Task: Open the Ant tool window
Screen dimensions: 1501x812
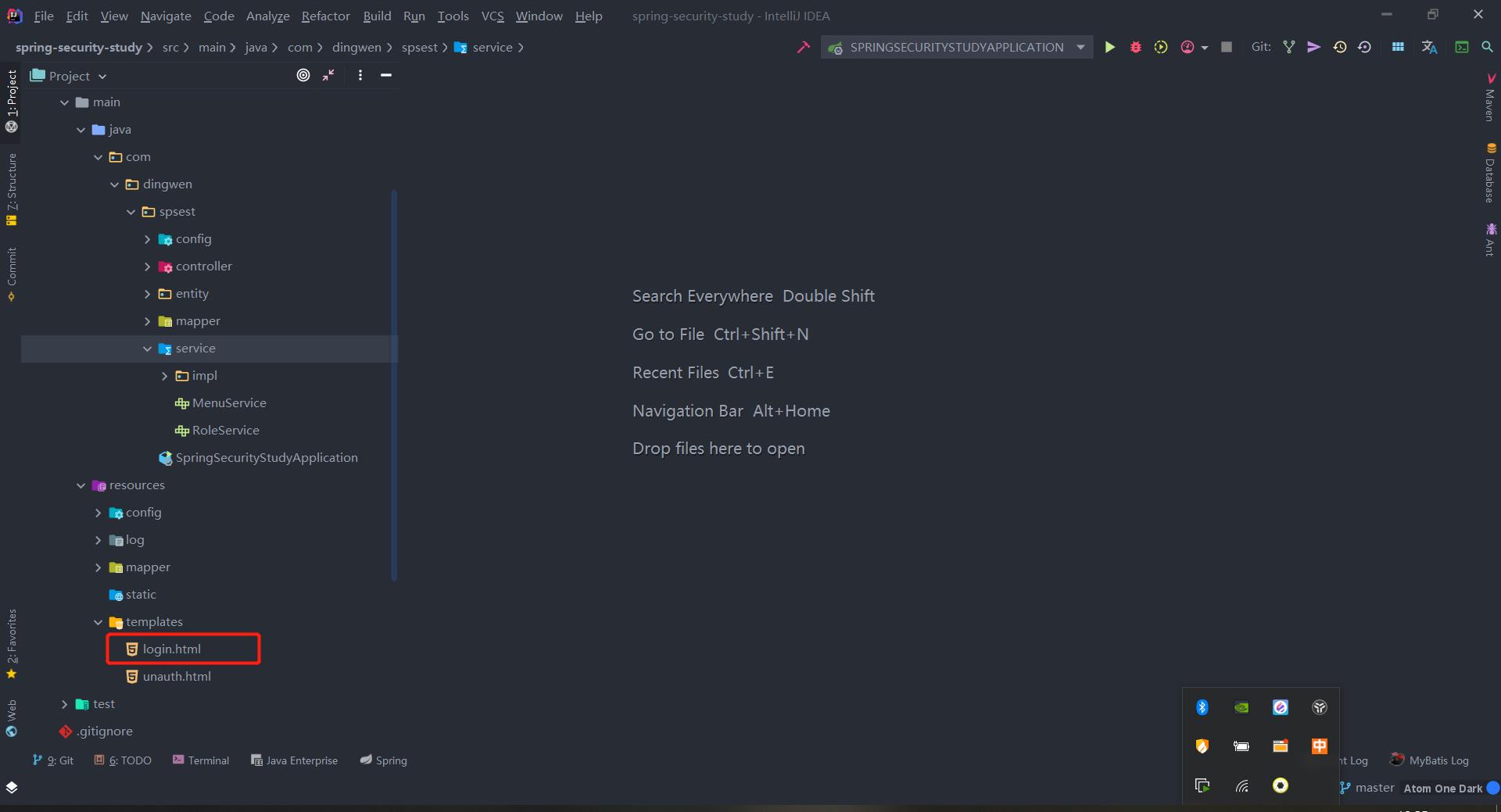Action: tap(1491, 239)
